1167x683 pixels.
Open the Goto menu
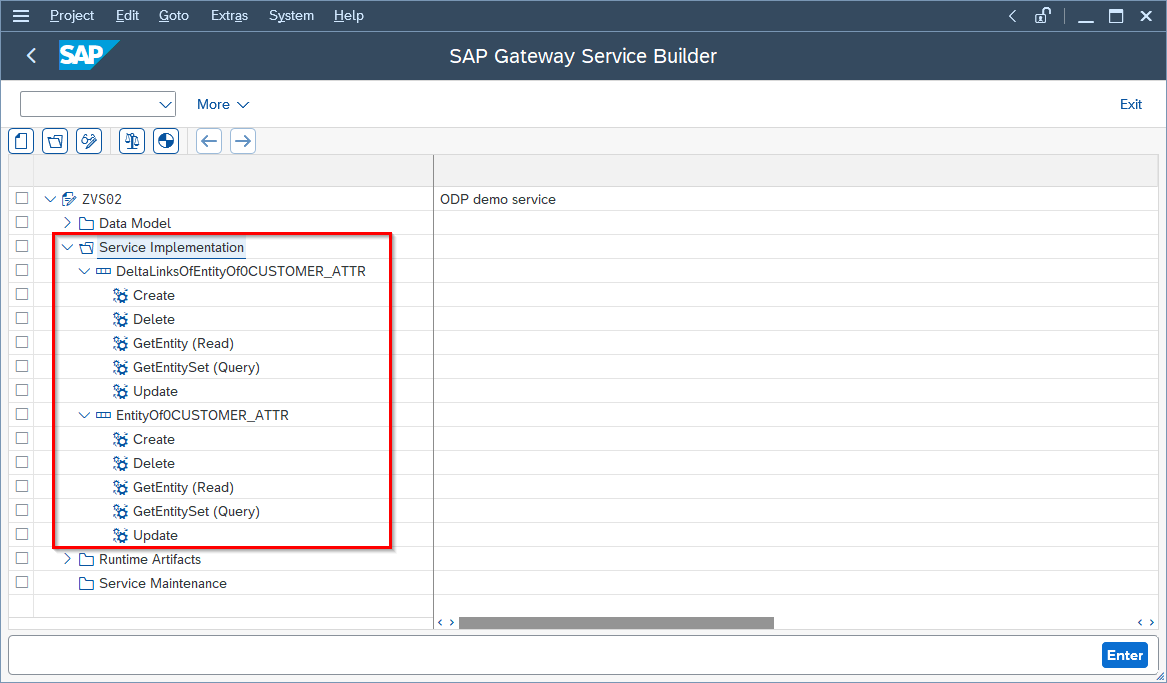[x=173, y=15]
